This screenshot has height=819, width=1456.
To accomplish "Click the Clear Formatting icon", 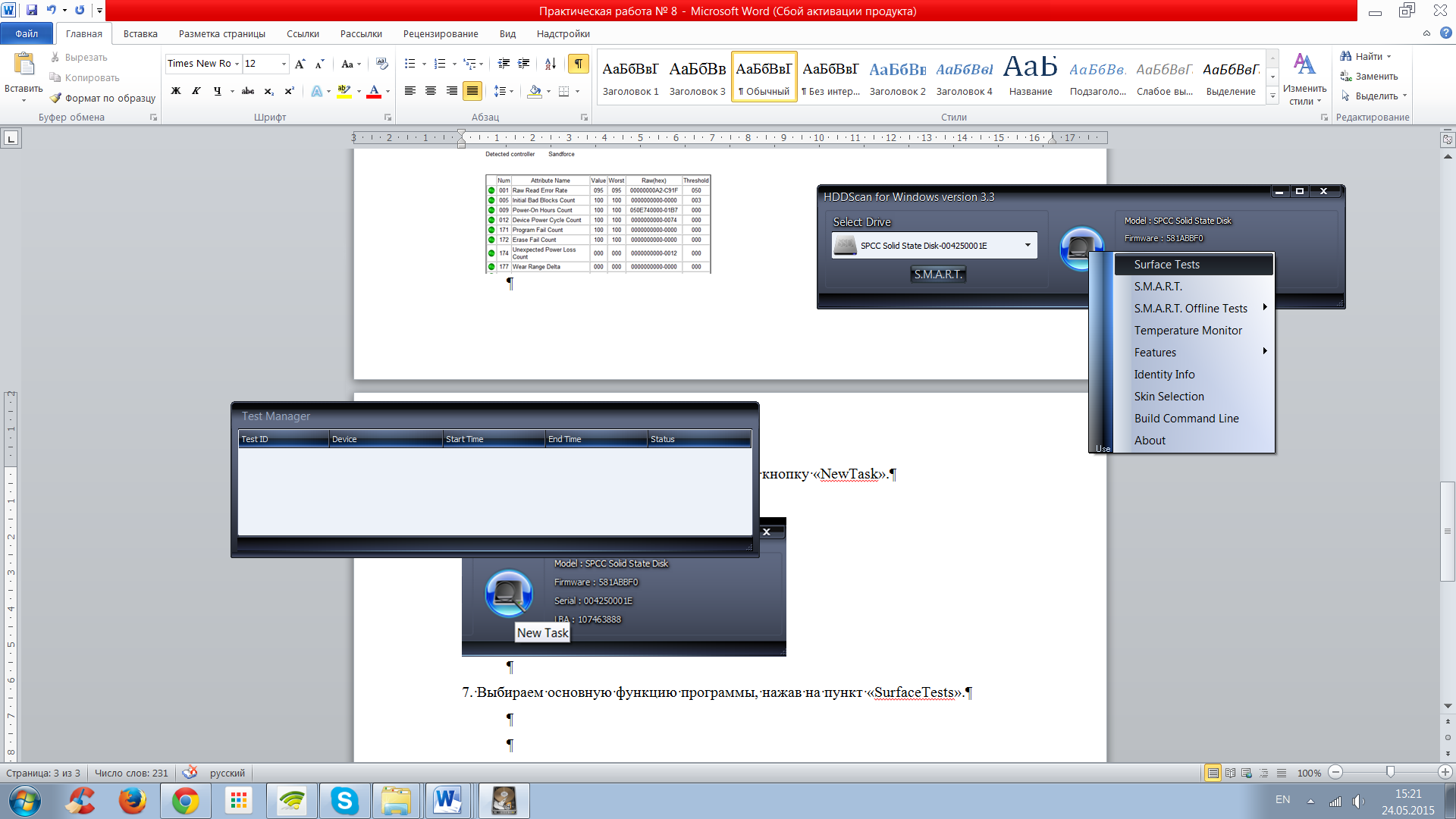I will [x=382, y=64].
